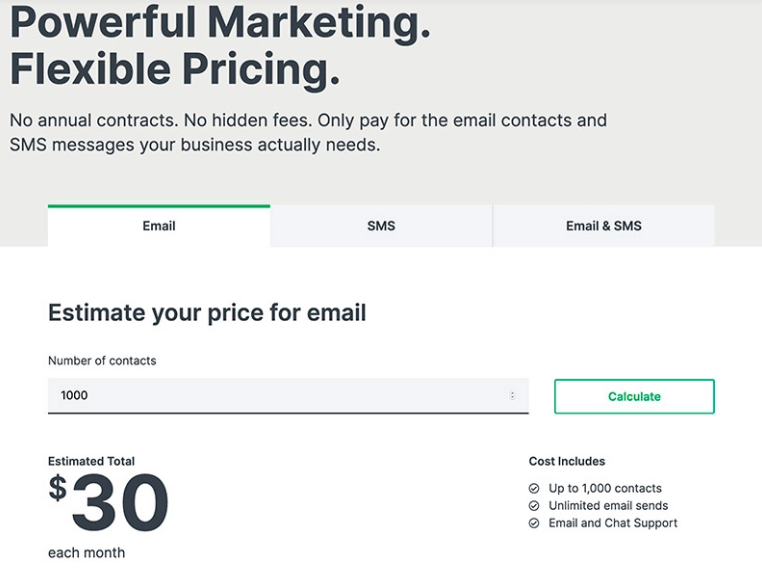Switch to the Email tab

click(159, 226)
